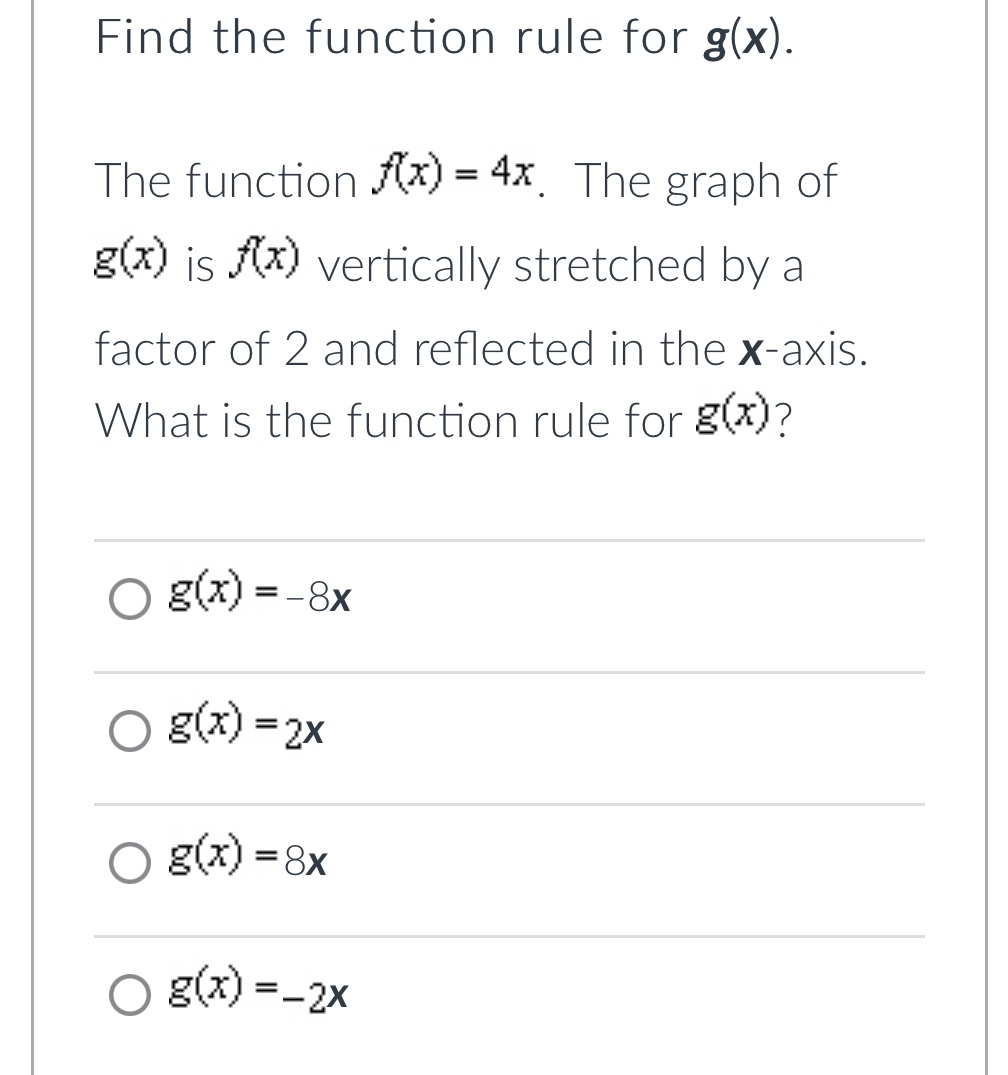Click the answer label g(x) = -8x
Screen dimensions: 1008x1075
(x=258, y=596)
